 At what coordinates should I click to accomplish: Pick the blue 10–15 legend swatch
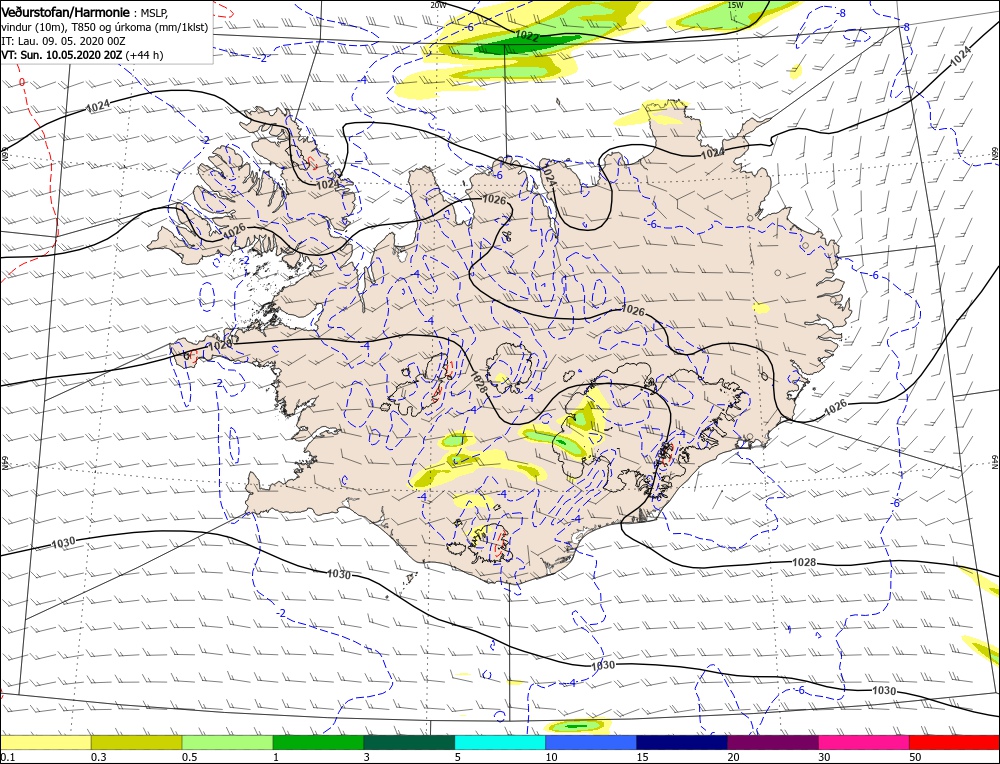click(x=591, y=742)
